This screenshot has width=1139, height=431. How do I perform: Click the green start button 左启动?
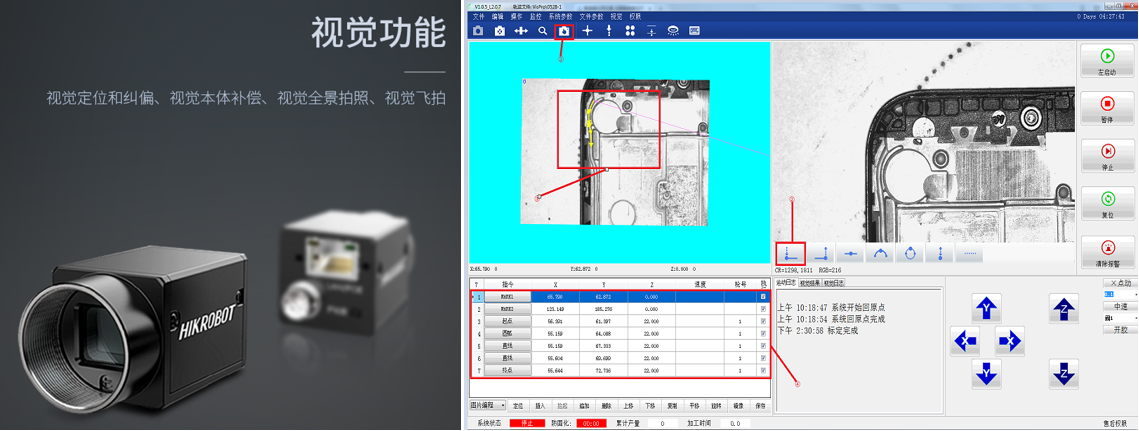1107,61
